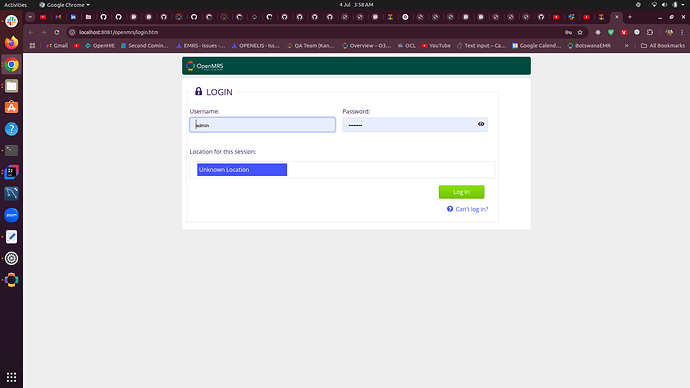Switch to the Slack tab

point(571,17)
